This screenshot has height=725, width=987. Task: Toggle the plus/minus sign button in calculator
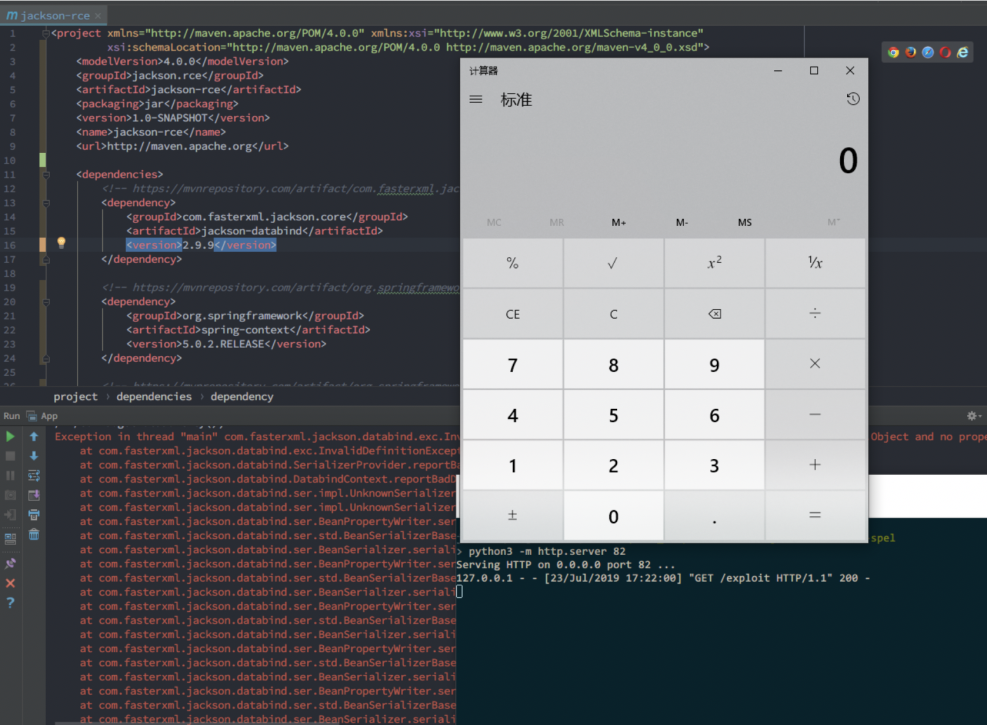pyautogui.click(x=512, y=516)
